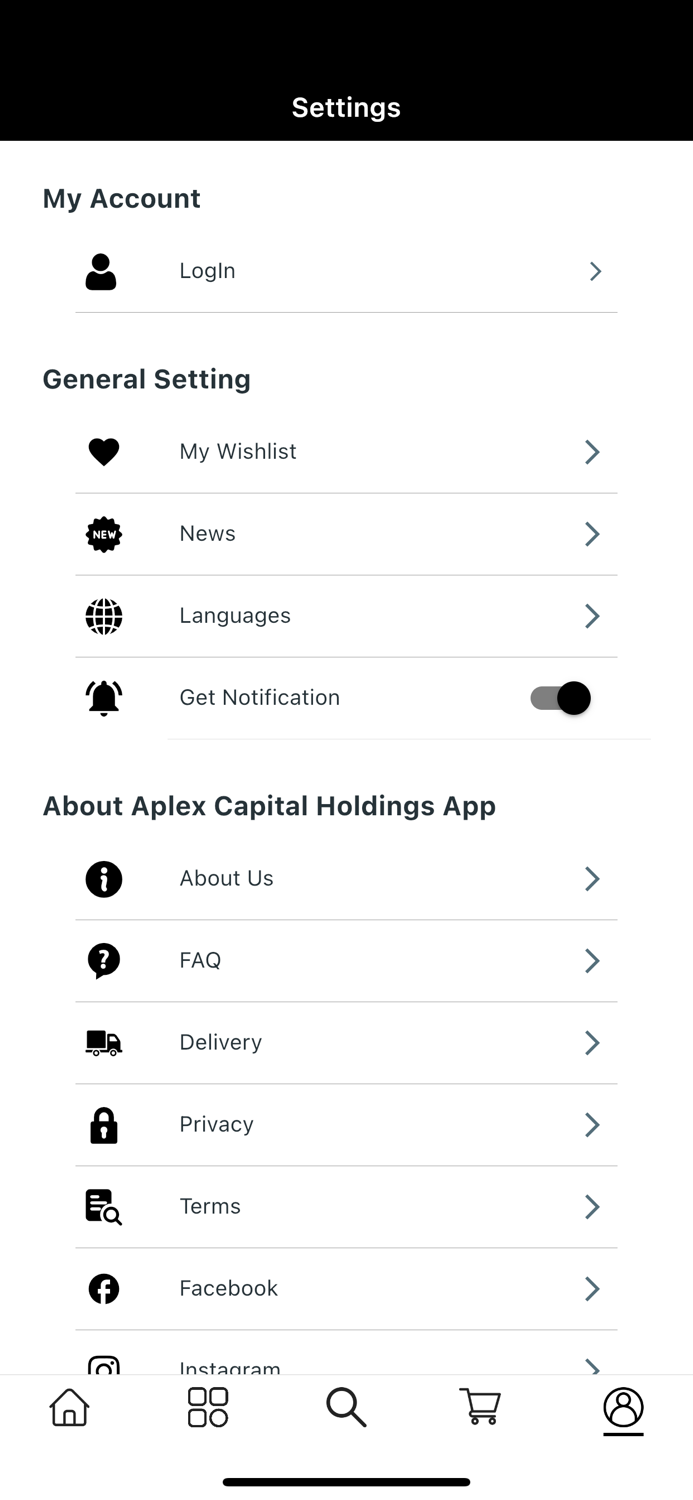693x1500 pixels.
Task: Click the bell icon for Get Notification
Action: coord(103,697)
